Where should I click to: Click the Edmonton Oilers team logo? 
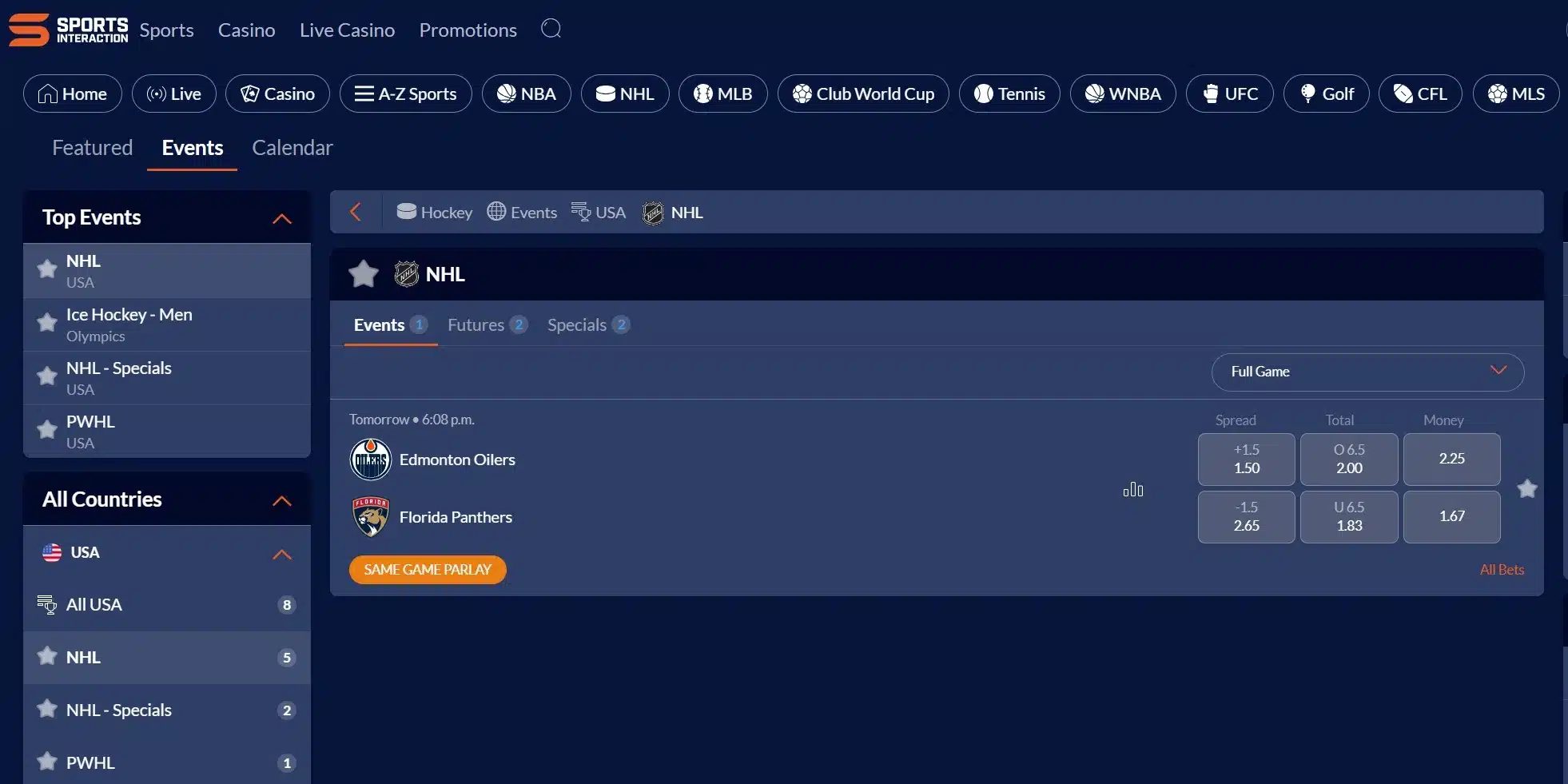click(x=371, y=460)
